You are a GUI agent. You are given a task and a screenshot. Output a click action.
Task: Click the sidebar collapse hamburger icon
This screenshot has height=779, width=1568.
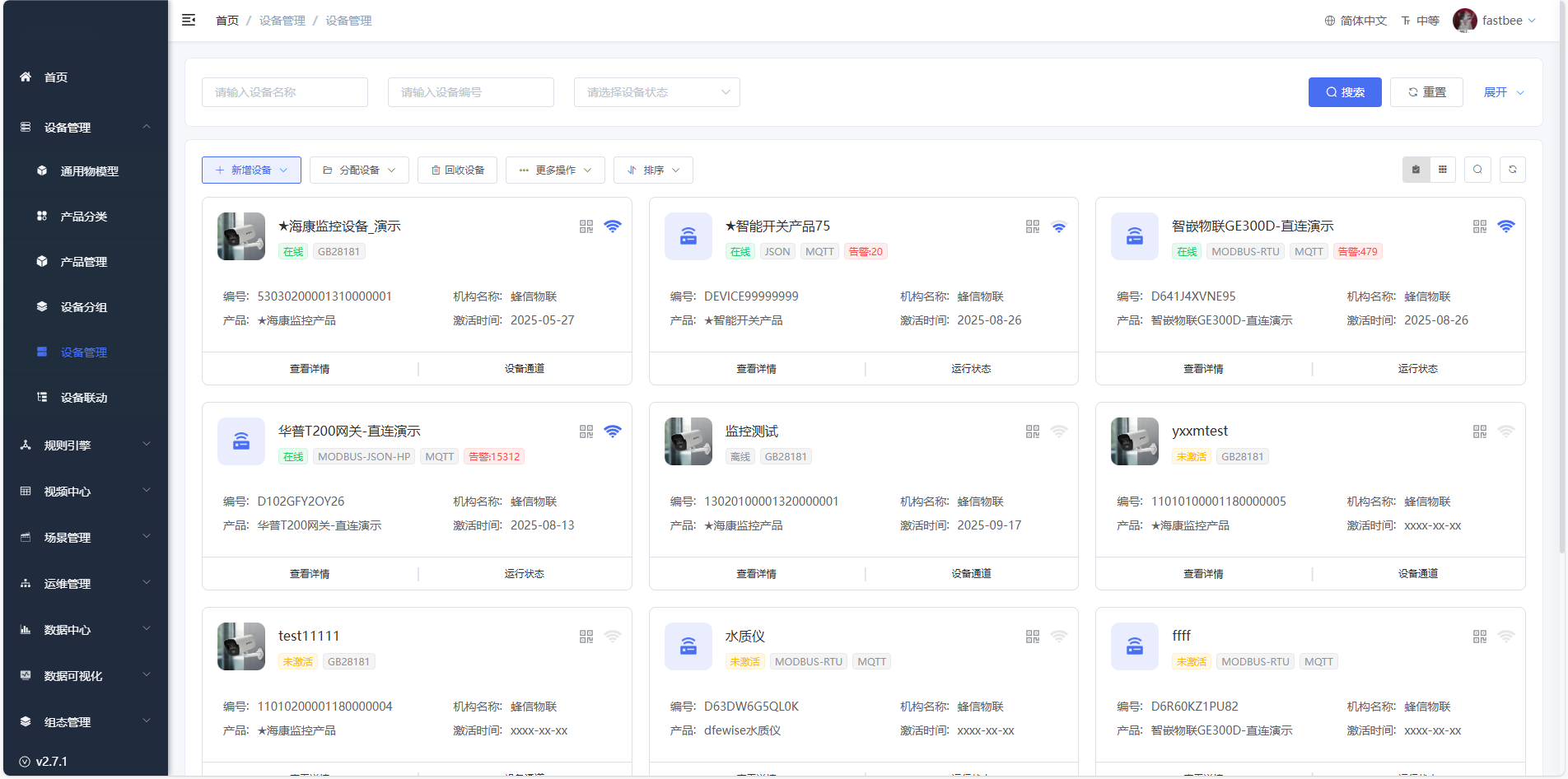click(189, 21)
